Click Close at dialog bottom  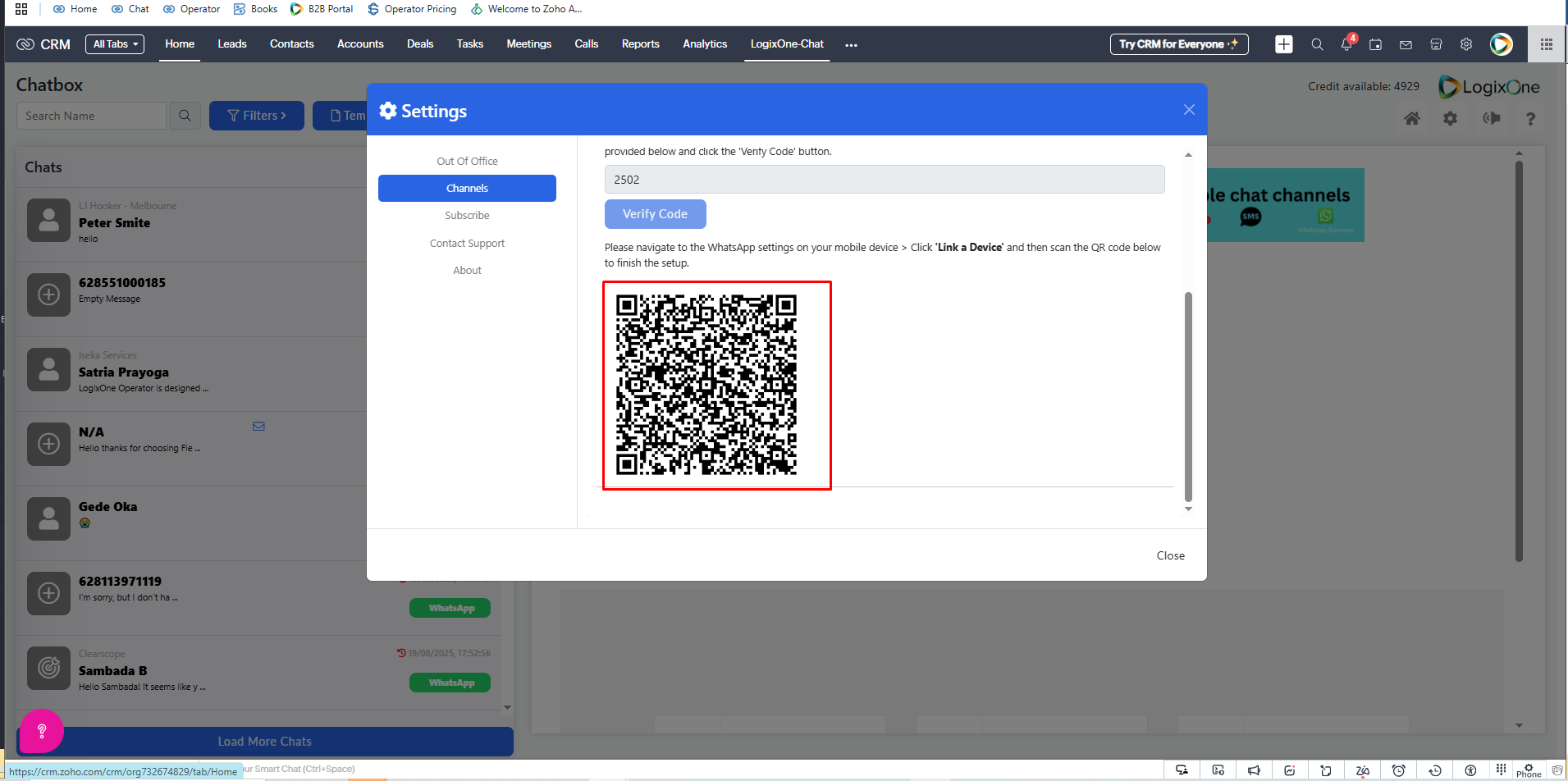coord(1170,555)
